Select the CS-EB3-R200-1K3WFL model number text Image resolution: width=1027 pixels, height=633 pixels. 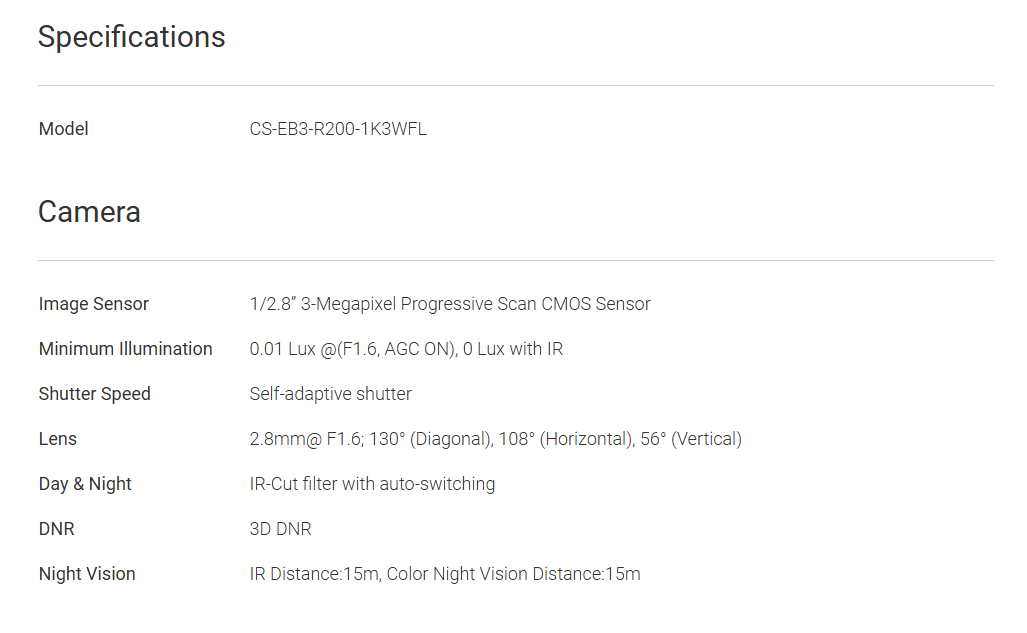click(337, 129)
